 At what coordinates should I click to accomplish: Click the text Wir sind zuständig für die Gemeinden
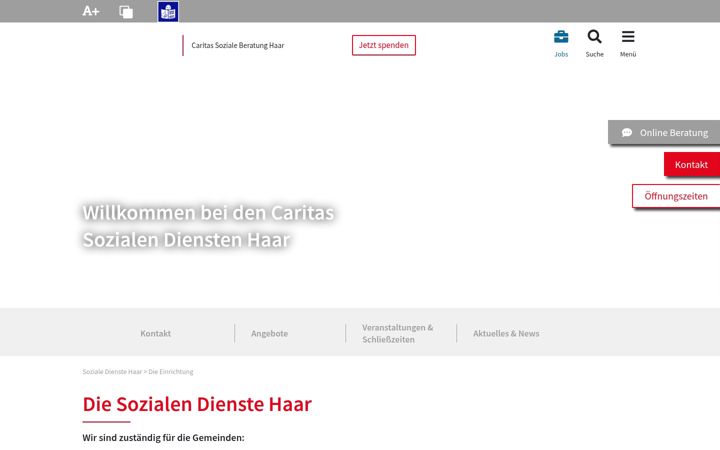[x=163, y=438]
